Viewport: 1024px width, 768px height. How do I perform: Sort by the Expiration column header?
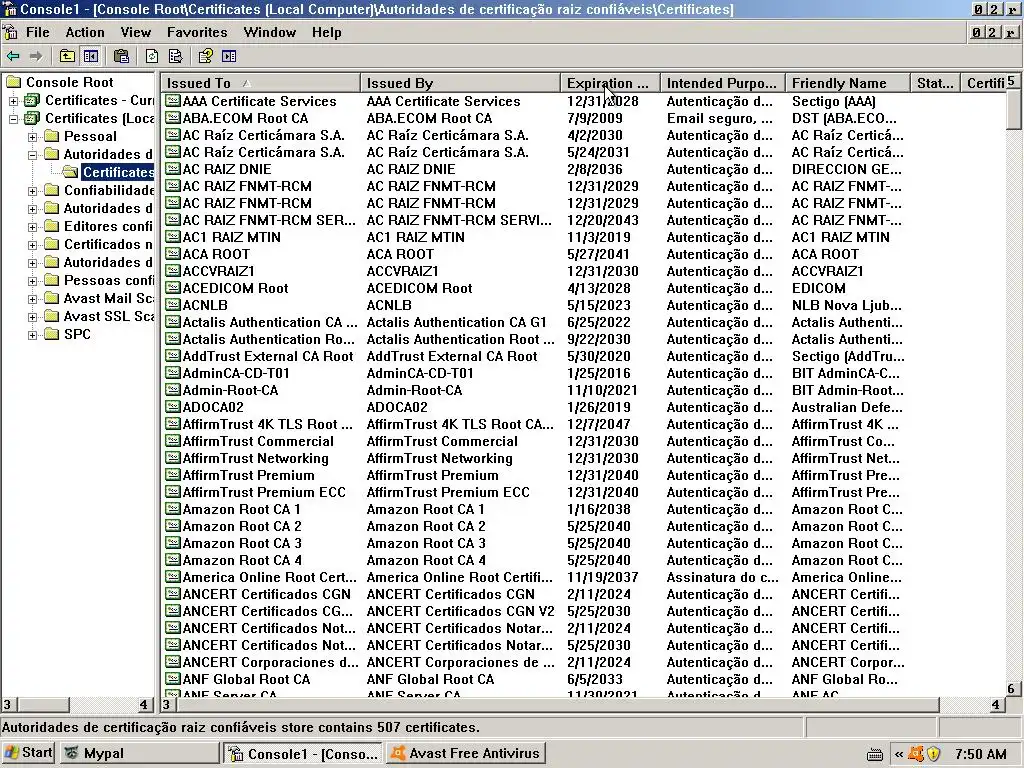pyautogui.click(x=611, y=83)
